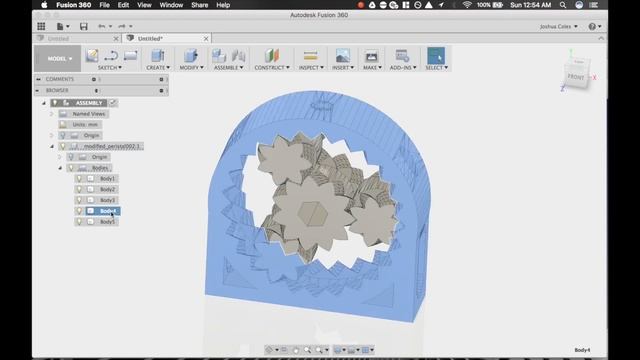The width and height of the screenshot is (640, 360).
Task: Open the View menu
Action: click(144, 5)
